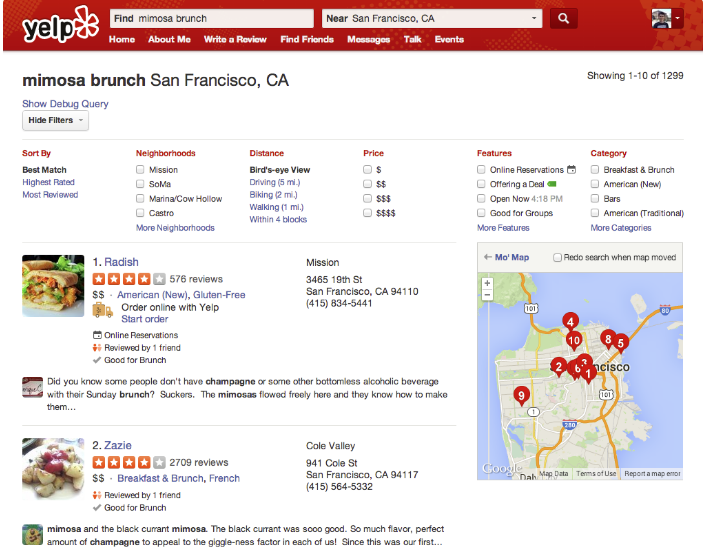Click the Yelp logo
The height and width of the screenshot is (547, 722).
60,25
